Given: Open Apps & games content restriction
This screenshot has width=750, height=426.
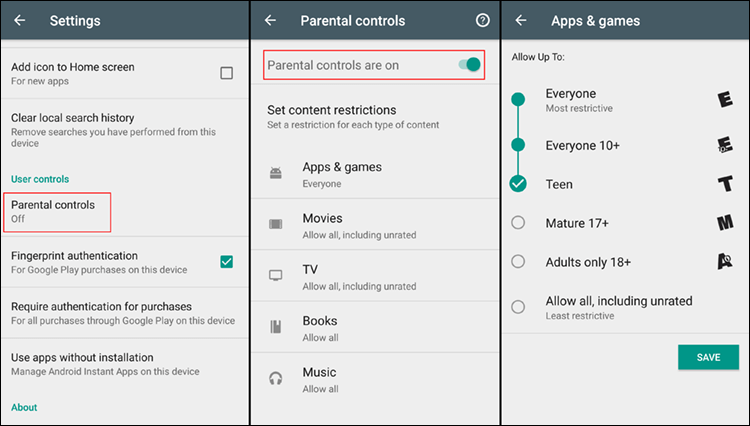Looking at the screenshot, I should pyautogui.click(x=375, y=173).
